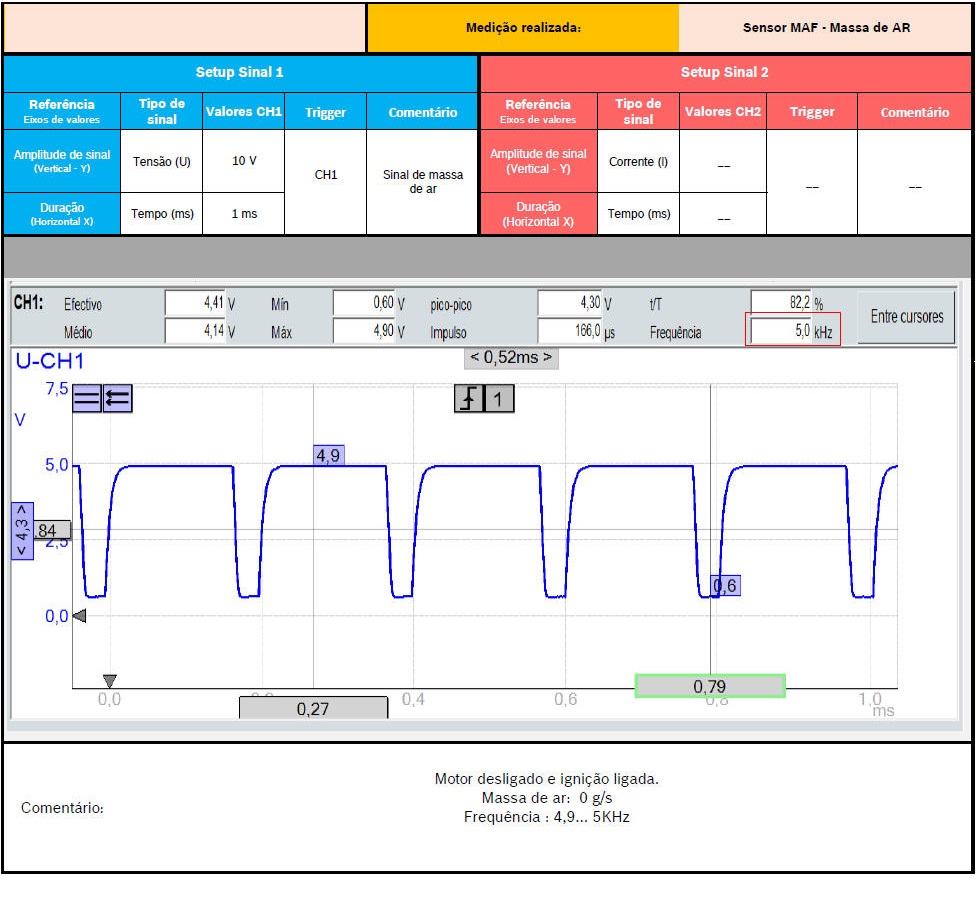This screenshot has width=978, height=909.
Task: Click the trigger time marker triangle
Action: pyautogui.click(x=110, y=681)
